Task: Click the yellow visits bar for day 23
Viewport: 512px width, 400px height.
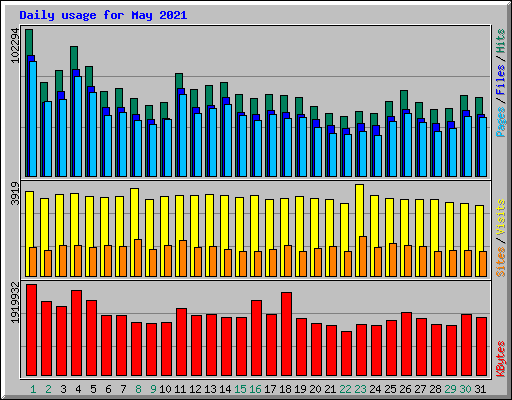Action: point(360,210)
